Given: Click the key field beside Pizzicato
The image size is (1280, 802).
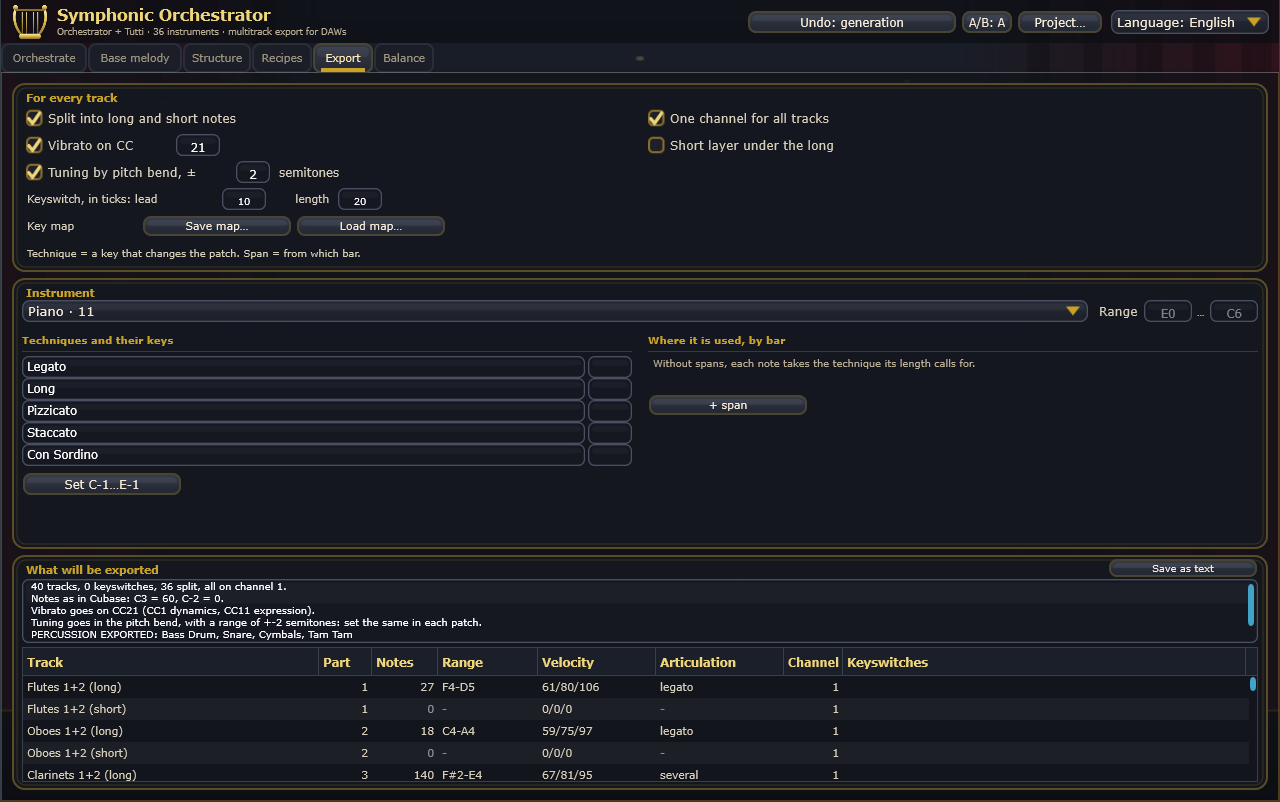Looking at the screenshot, I should (x=610, y=411).
